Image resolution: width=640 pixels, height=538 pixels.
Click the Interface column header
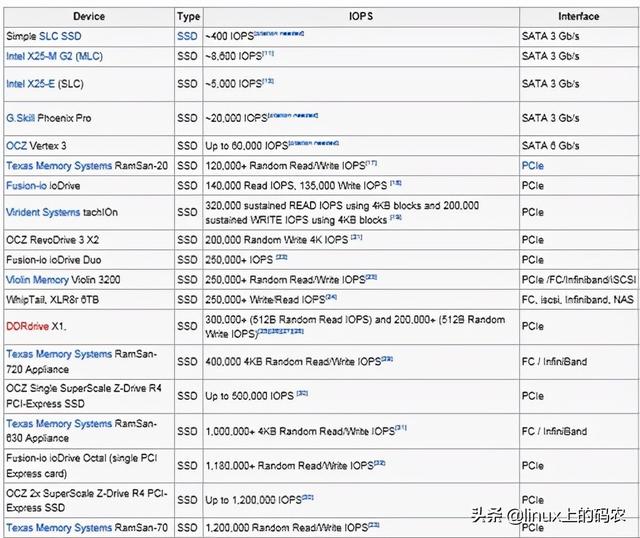578,17
